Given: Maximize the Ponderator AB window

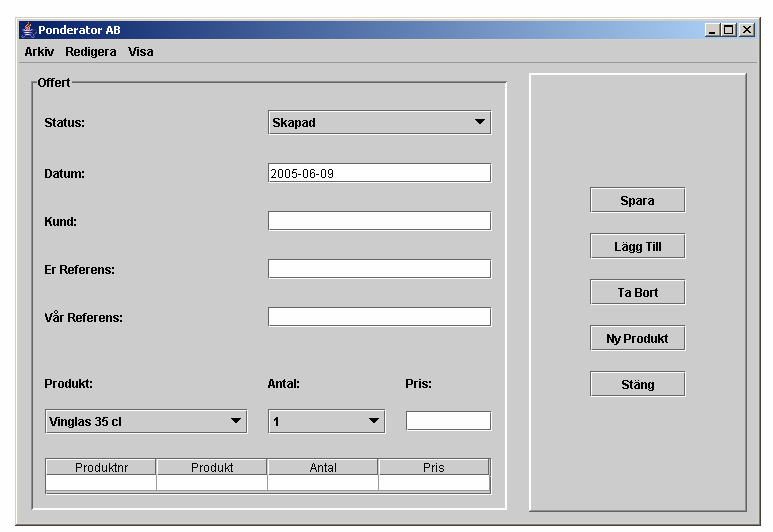Looking at the screenshot, I should click(x=728, y=30).
